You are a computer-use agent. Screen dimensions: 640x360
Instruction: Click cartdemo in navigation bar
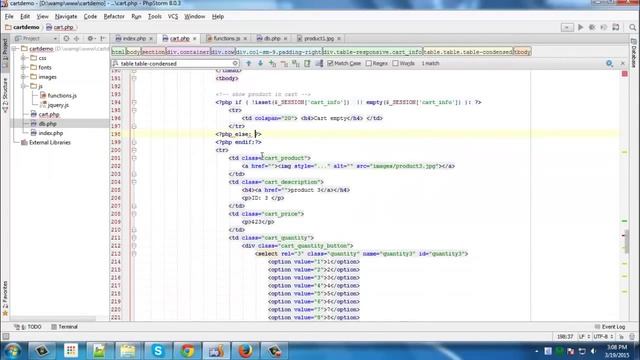[22, 27]
